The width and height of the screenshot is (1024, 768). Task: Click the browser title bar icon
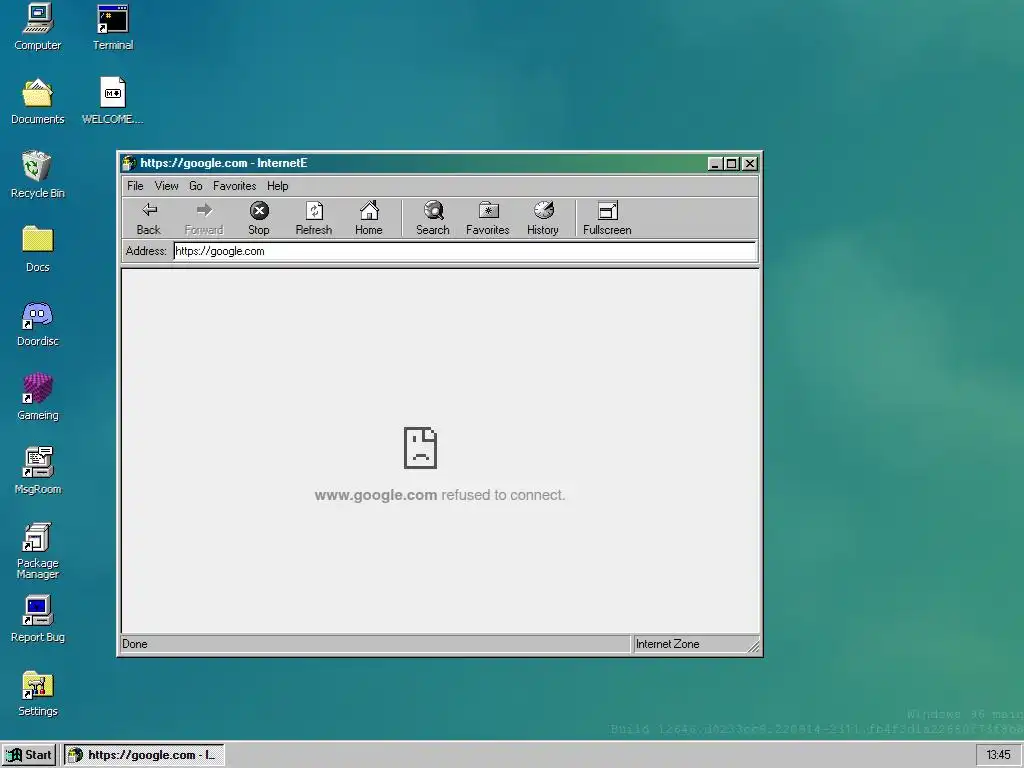(129, 163)
